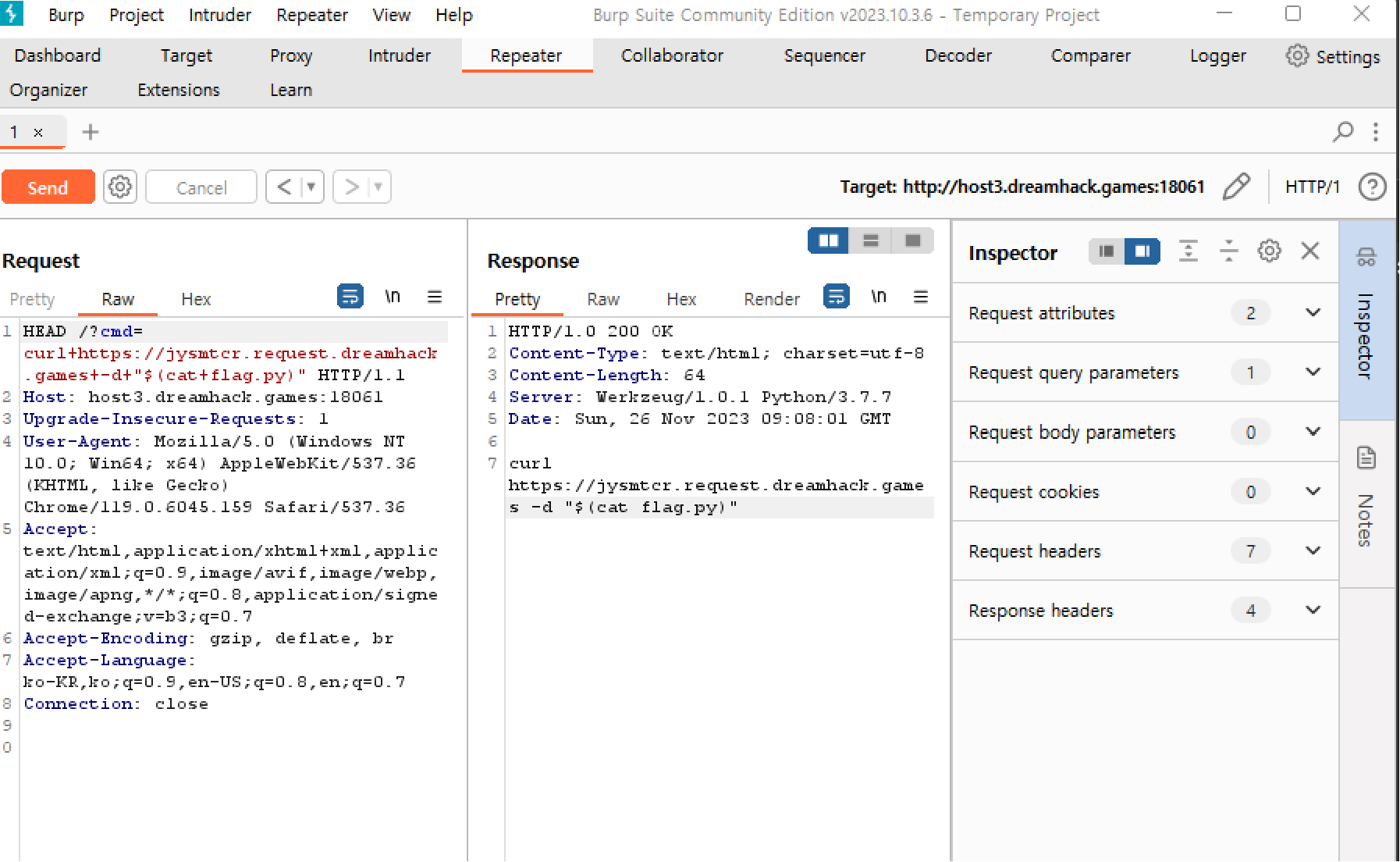This screenshot has width=1400, height=862.
Task: Expand Request query parameters section
Action: (x=1145, y=372)
